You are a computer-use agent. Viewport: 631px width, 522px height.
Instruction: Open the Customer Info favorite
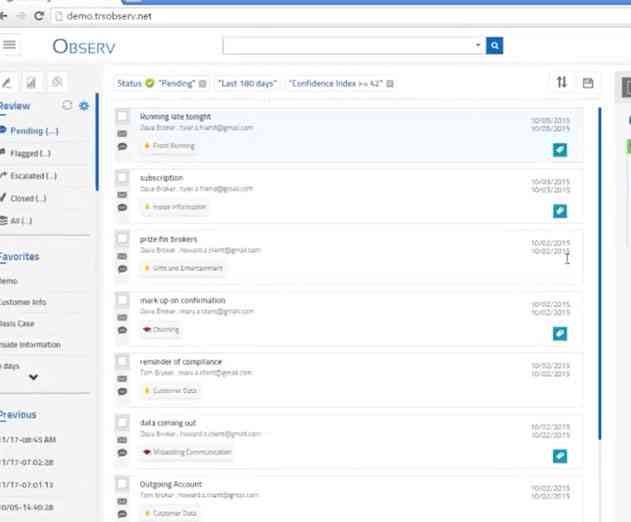click(23, 302)
